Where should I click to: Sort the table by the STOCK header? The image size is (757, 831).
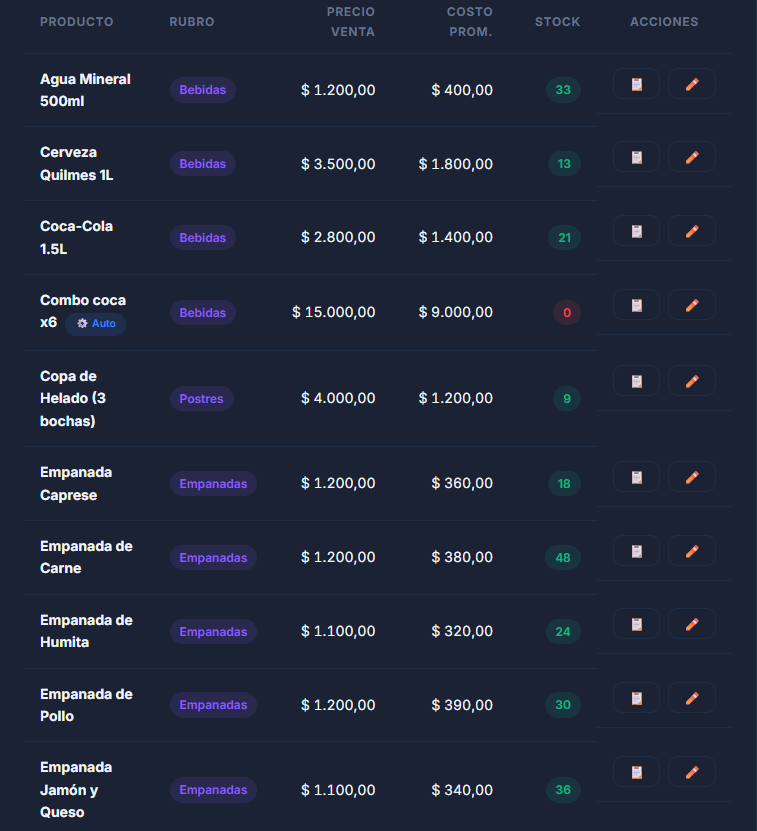coord(557,21)
